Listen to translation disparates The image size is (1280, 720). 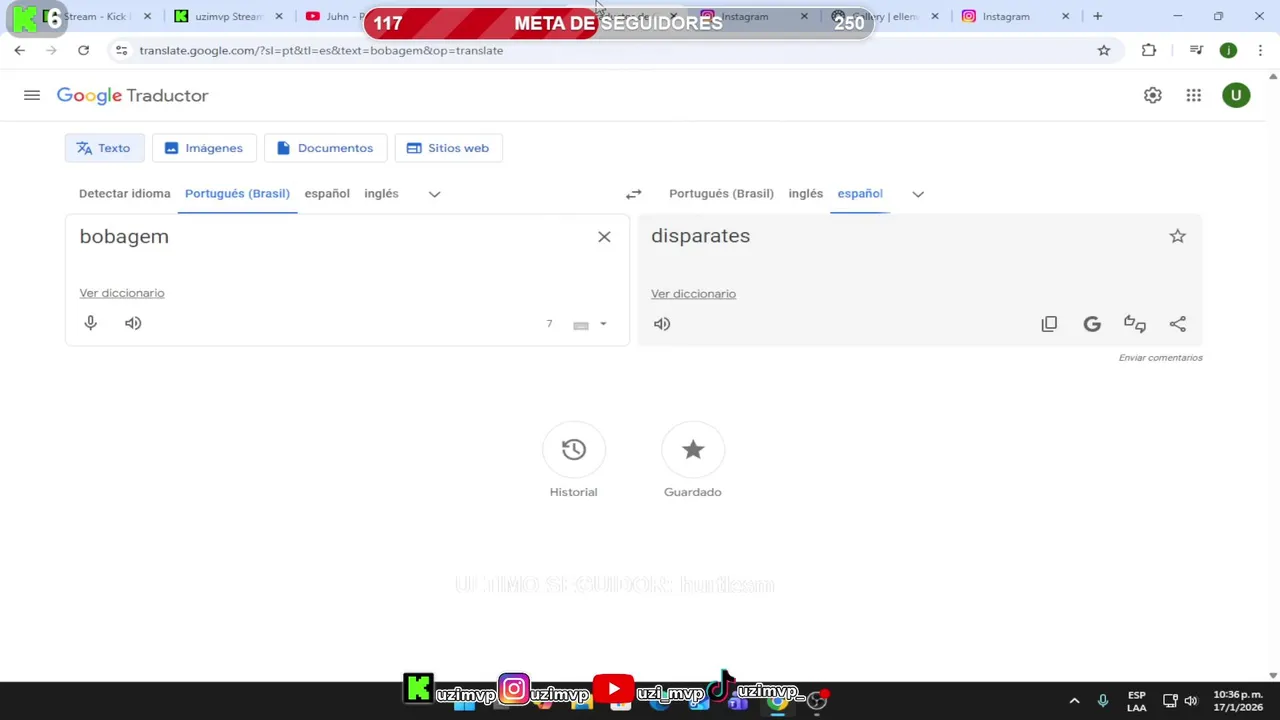pos(662,324)
